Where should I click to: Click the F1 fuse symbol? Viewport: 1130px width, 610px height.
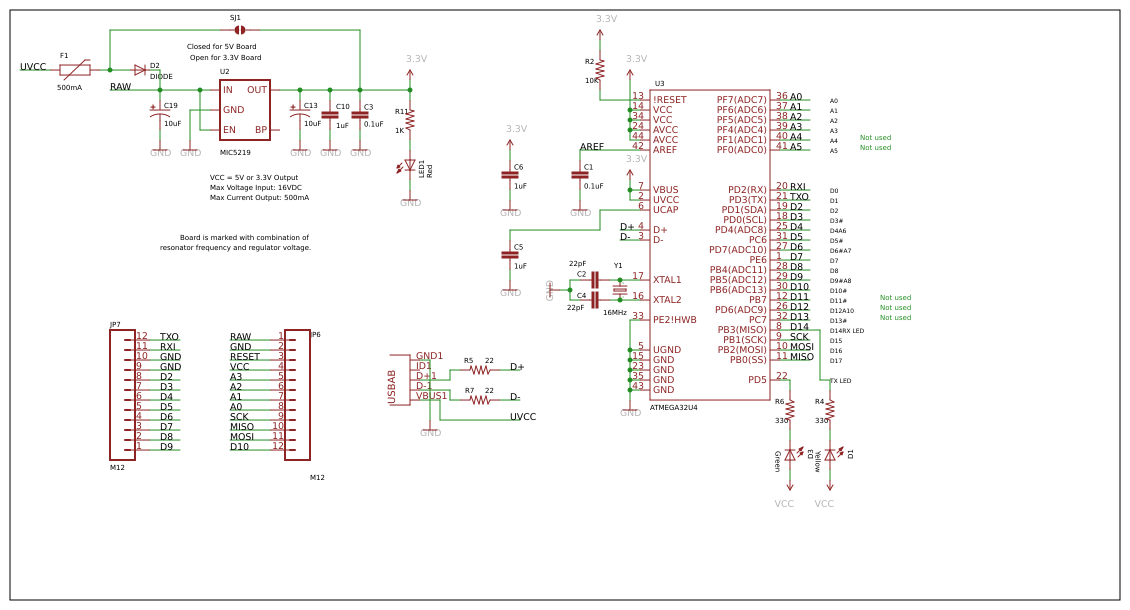(75, 70)
